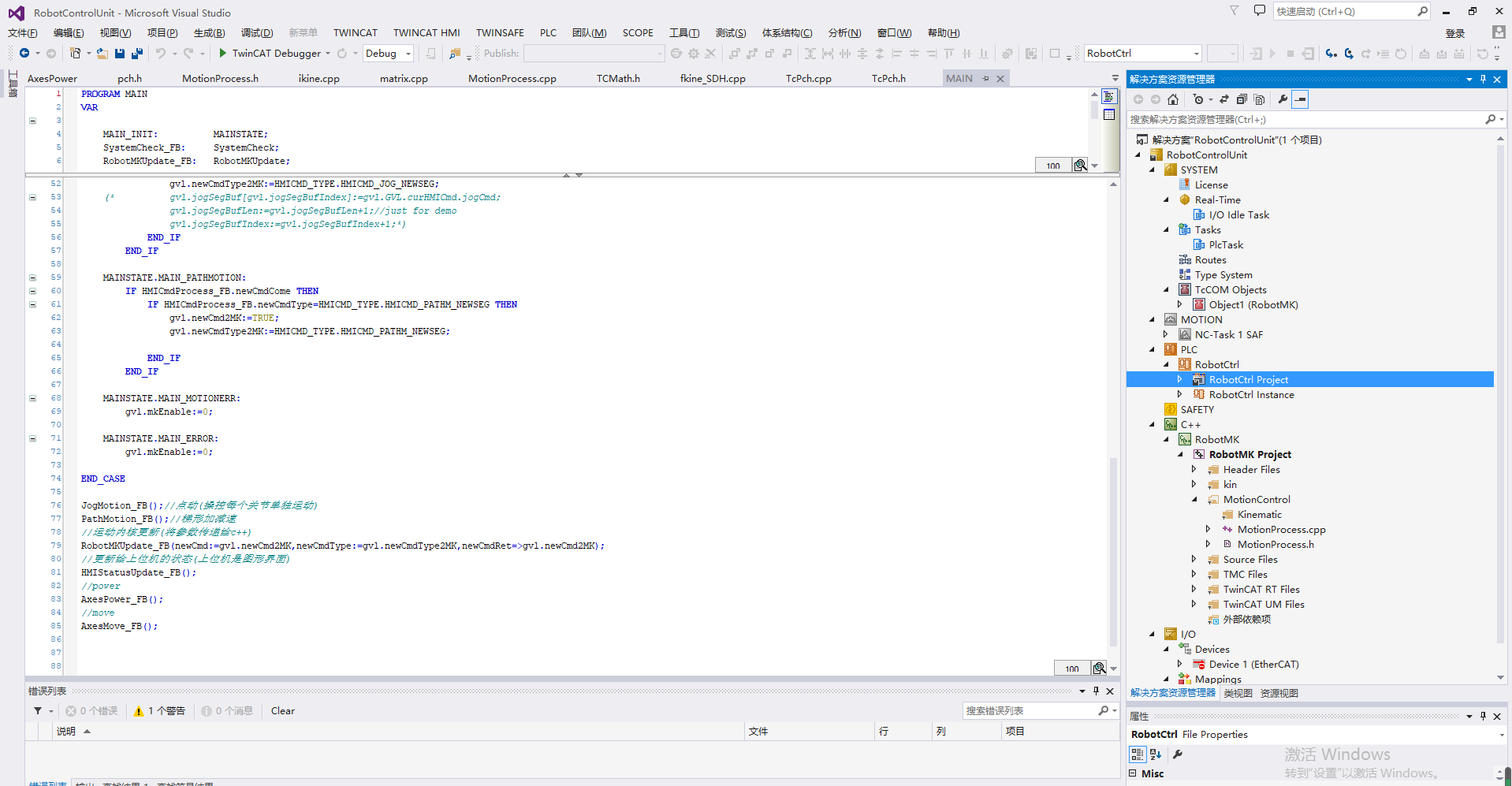Expand the NC-Task 1 SAF node

[1166, 334]
